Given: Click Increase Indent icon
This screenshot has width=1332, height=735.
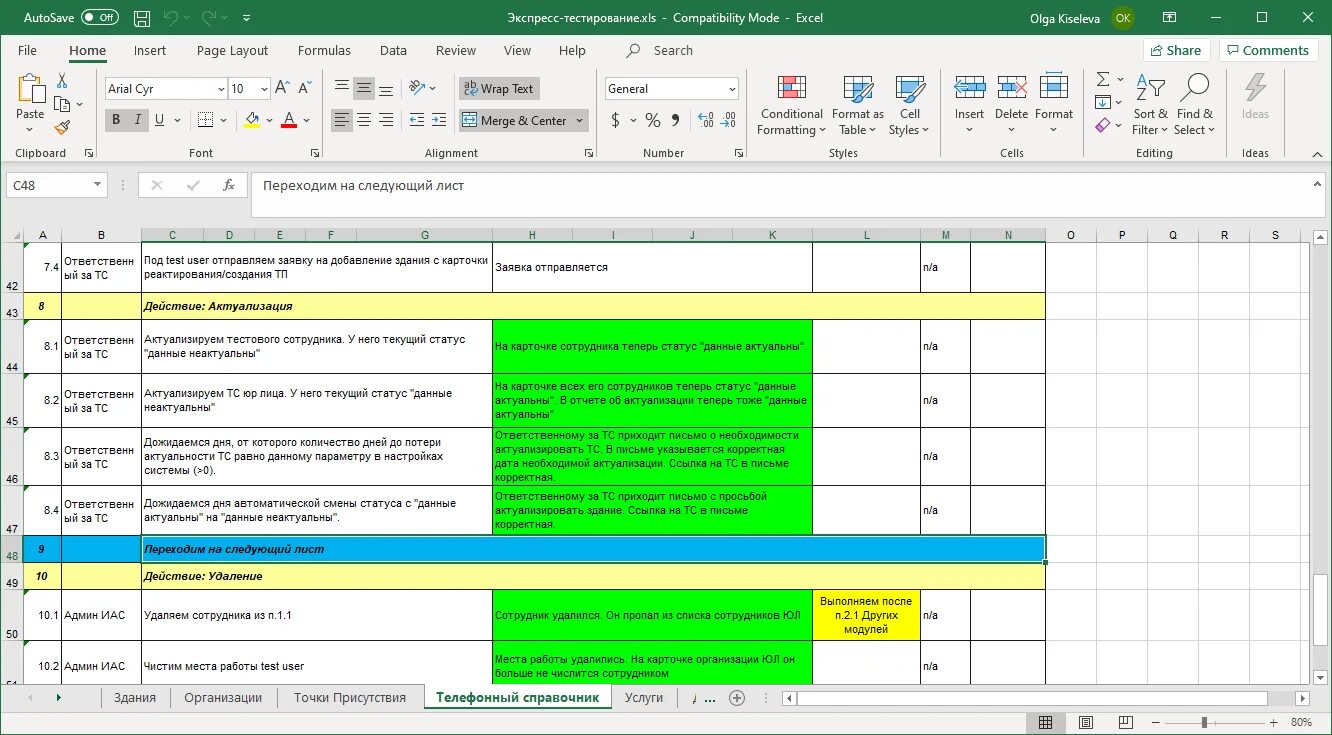Looking at the screenshot, I should (439, 120).
